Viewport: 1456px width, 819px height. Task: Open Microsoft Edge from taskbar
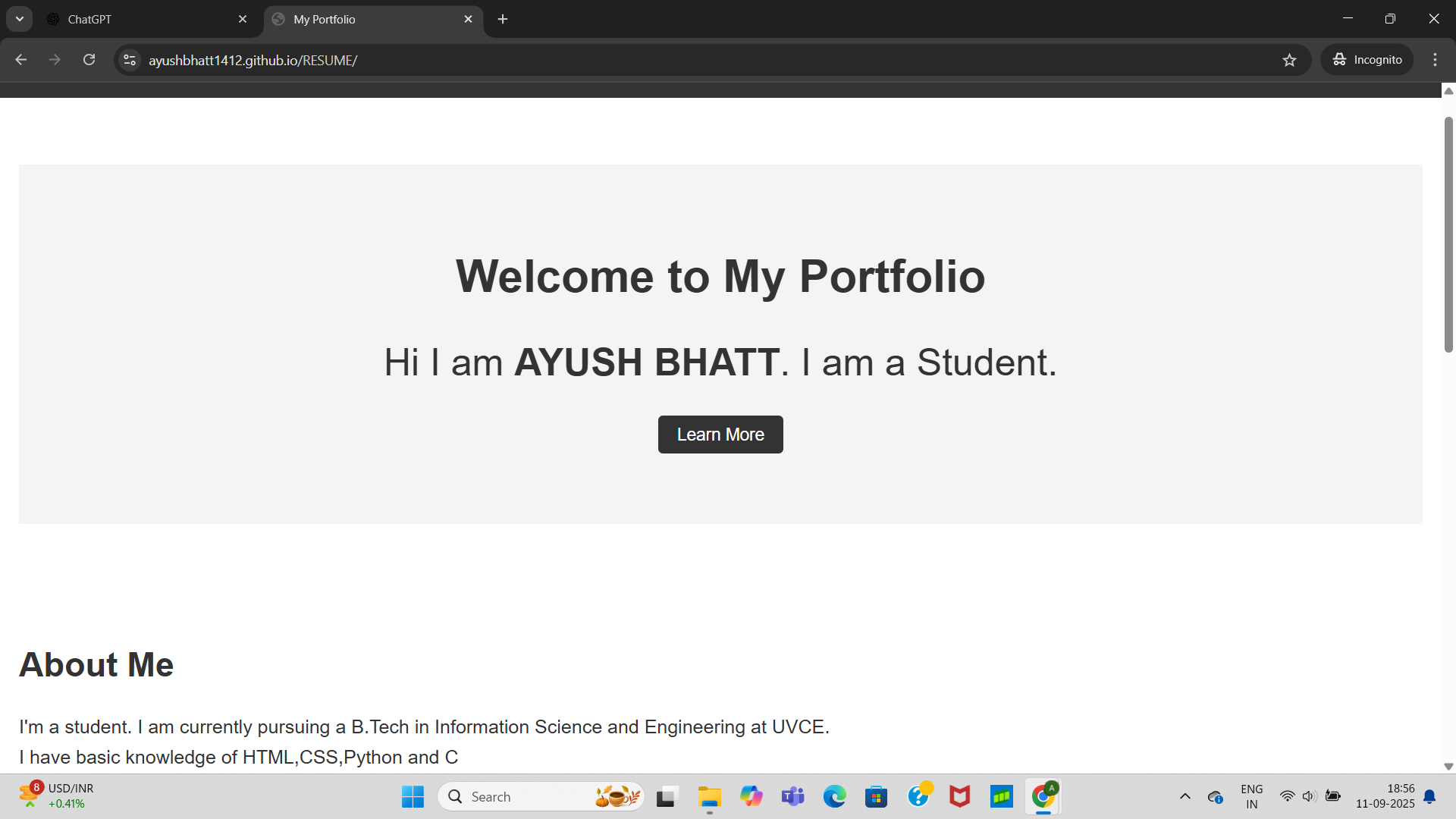[x=834, y=796]
